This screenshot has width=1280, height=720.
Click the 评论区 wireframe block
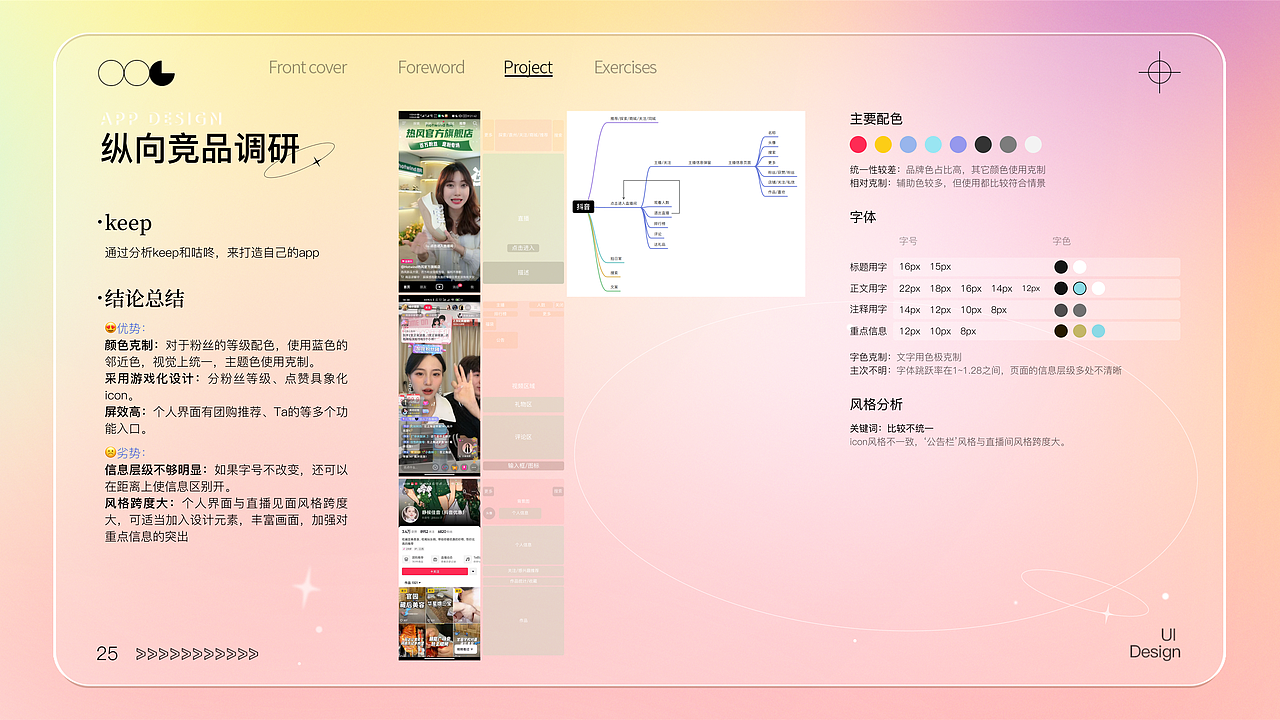(523, 437)
